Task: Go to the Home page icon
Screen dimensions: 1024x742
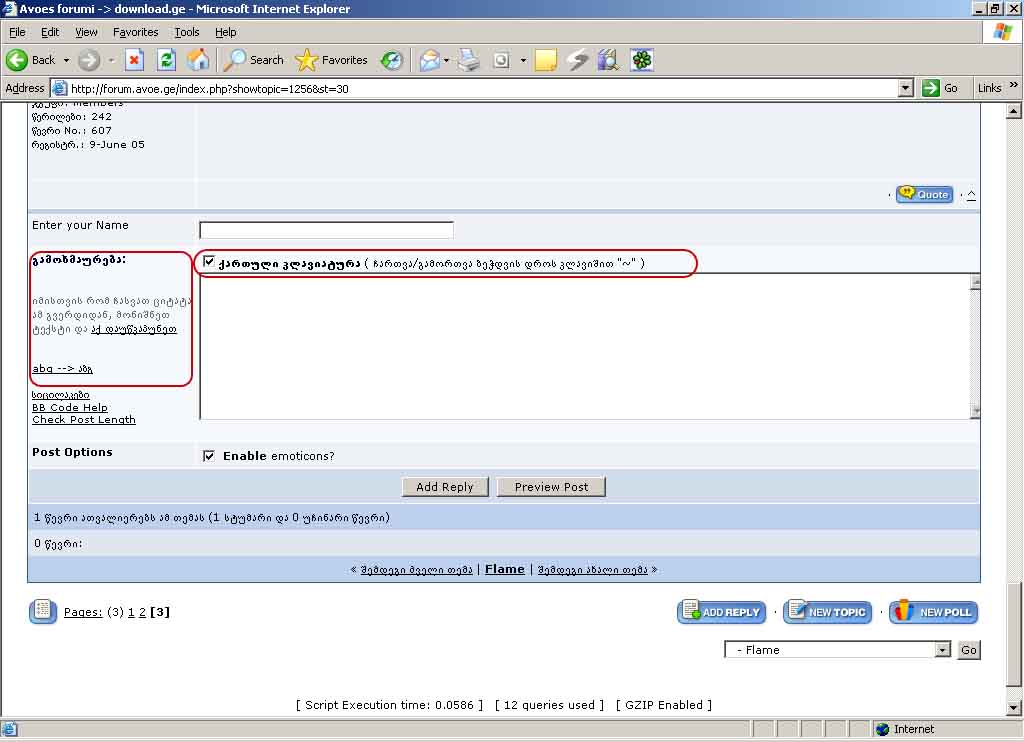Action: (199, 60)
